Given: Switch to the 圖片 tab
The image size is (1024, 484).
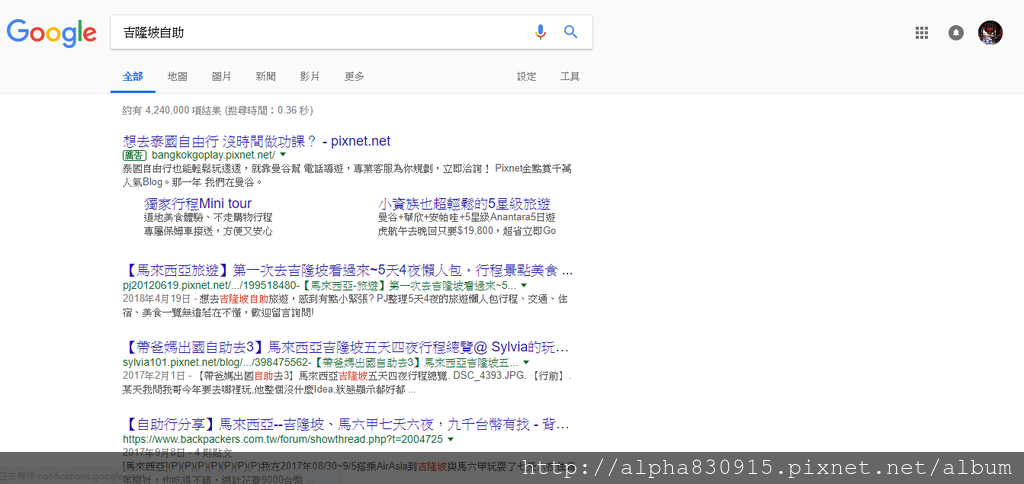Looking at the screenshot, I should click(x=221, y=76).
